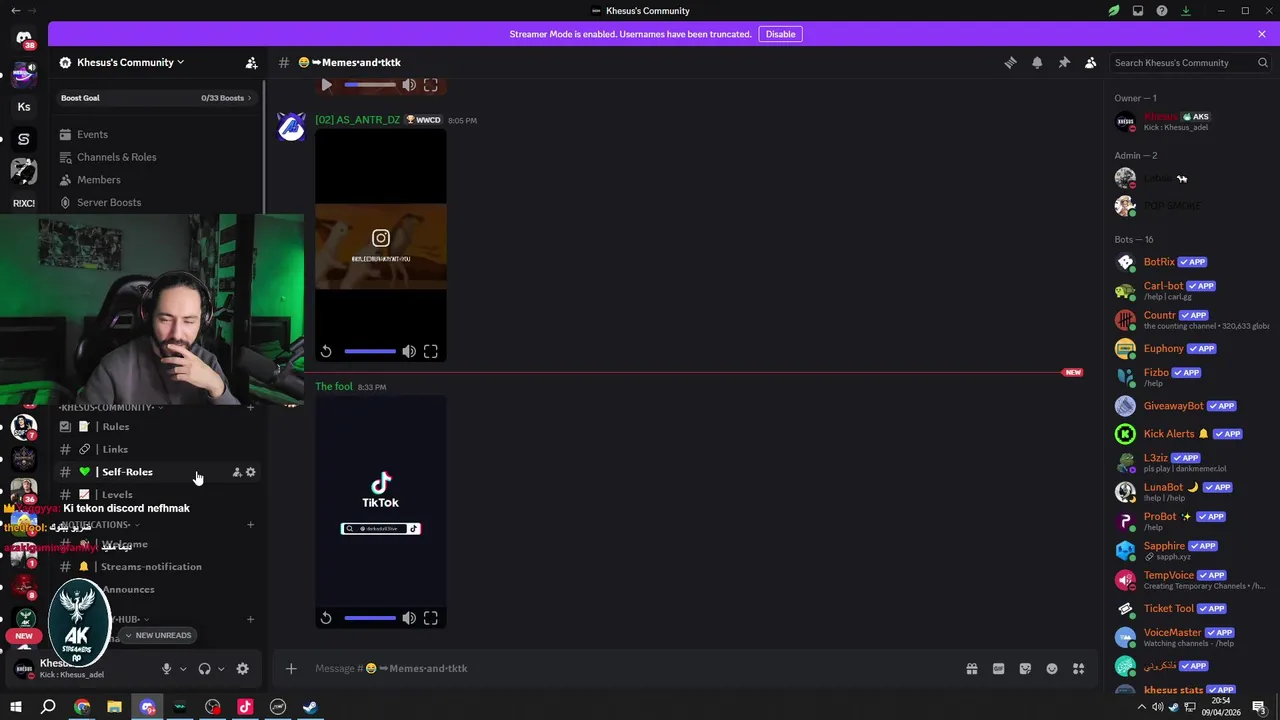Click green leaf icon in title bar
1280x720 pixels.
tap(1114, 11)
